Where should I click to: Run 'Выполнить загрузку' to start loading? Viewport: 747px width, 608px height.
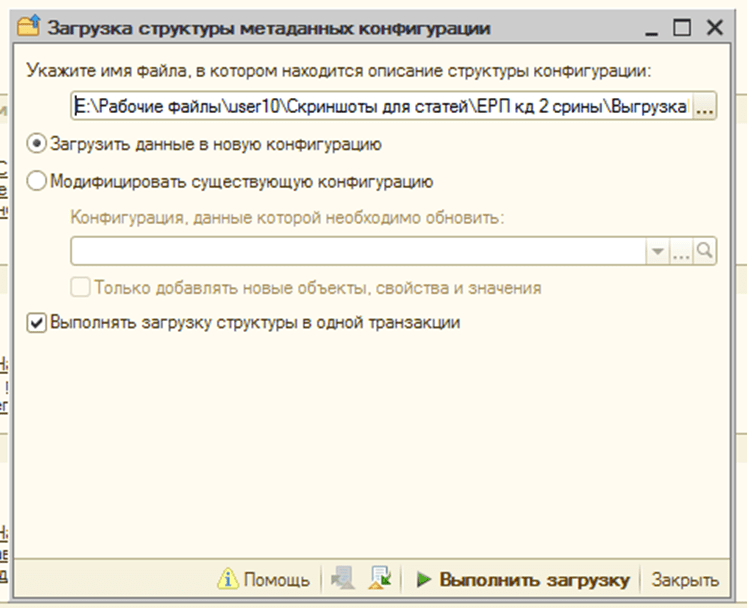523,580
